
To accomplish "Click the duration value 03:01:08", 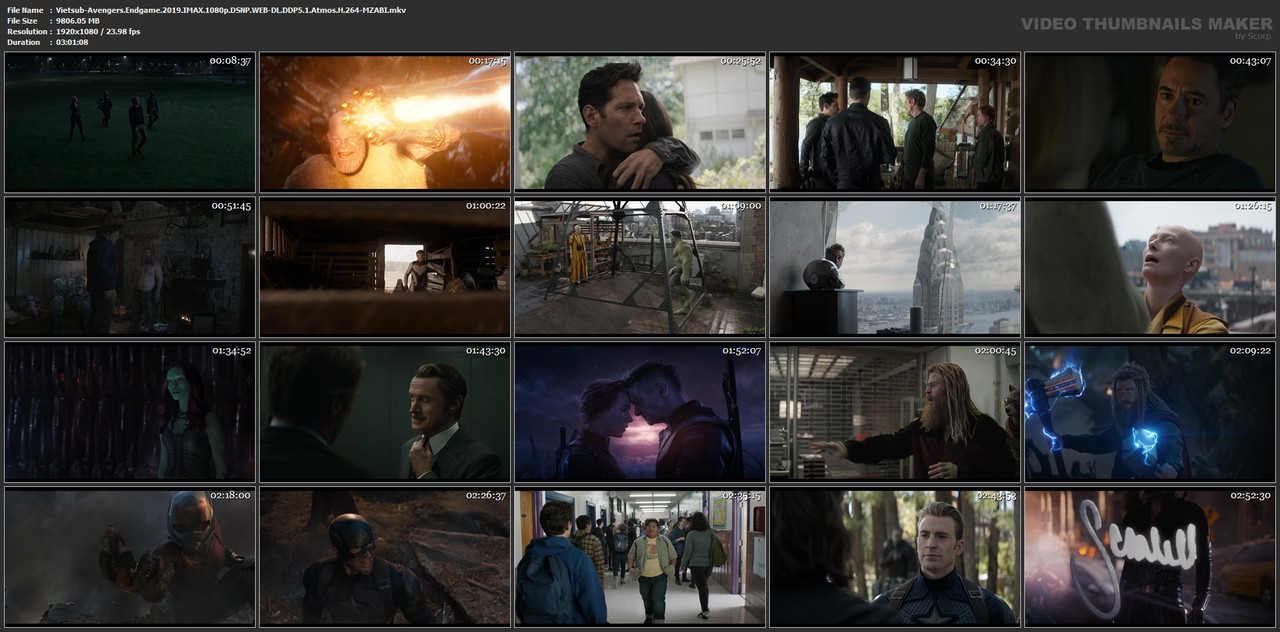I will [72, 43].
